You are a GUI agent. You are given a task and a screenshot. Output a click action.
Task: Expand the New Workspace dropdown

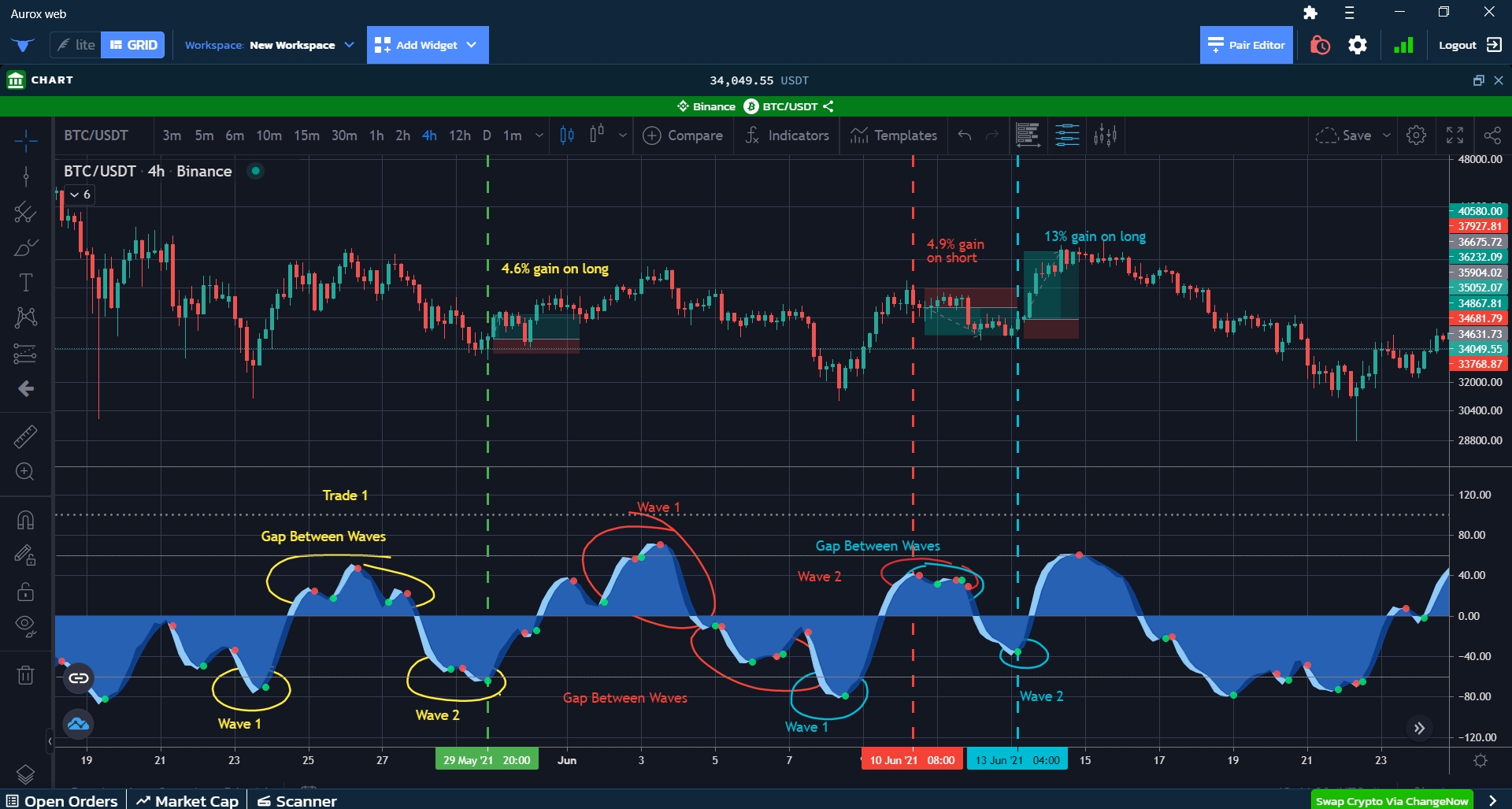349,45
